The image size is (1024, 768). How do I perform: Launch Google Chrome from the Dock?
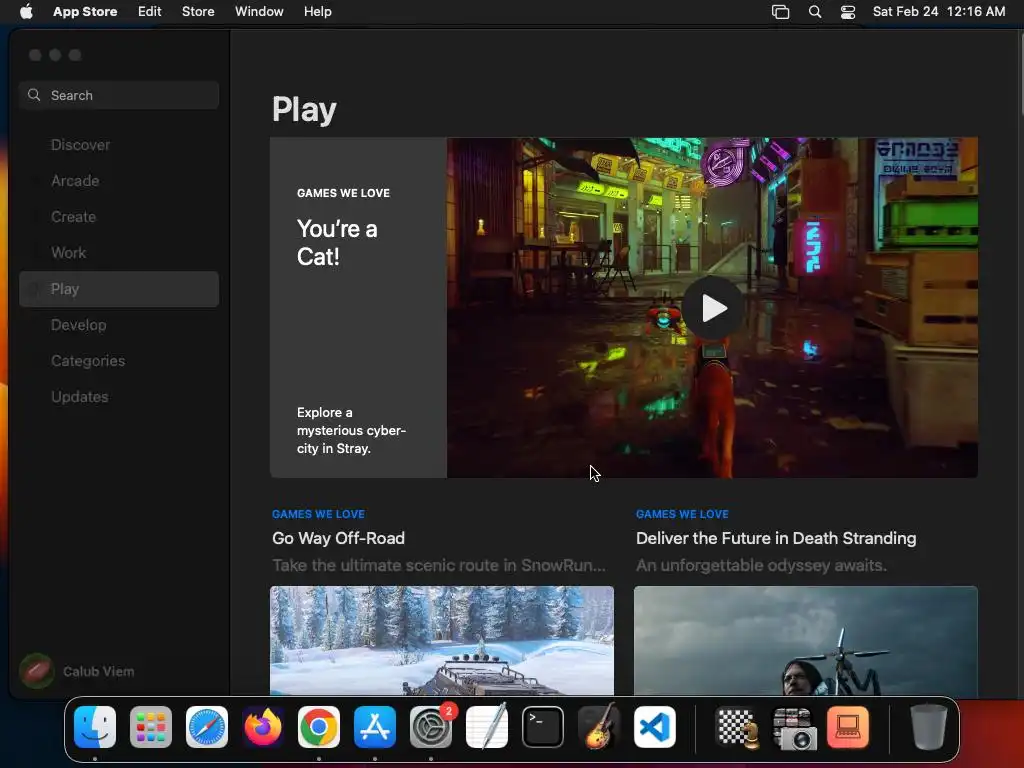pyautogui.click(x=319, y=727)
